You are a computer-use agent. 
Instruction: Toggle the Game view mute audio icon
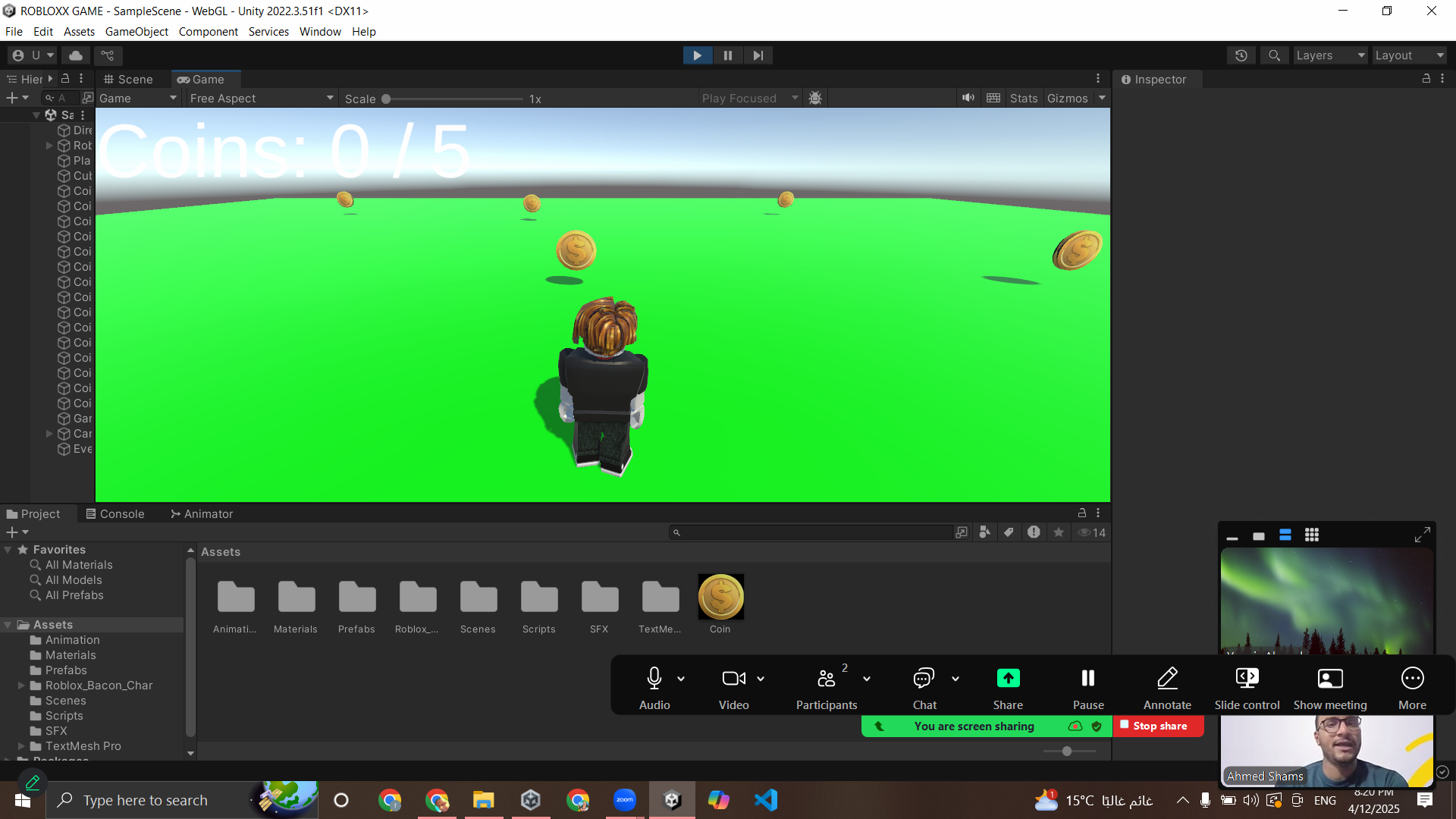click(x=968, y=98)
